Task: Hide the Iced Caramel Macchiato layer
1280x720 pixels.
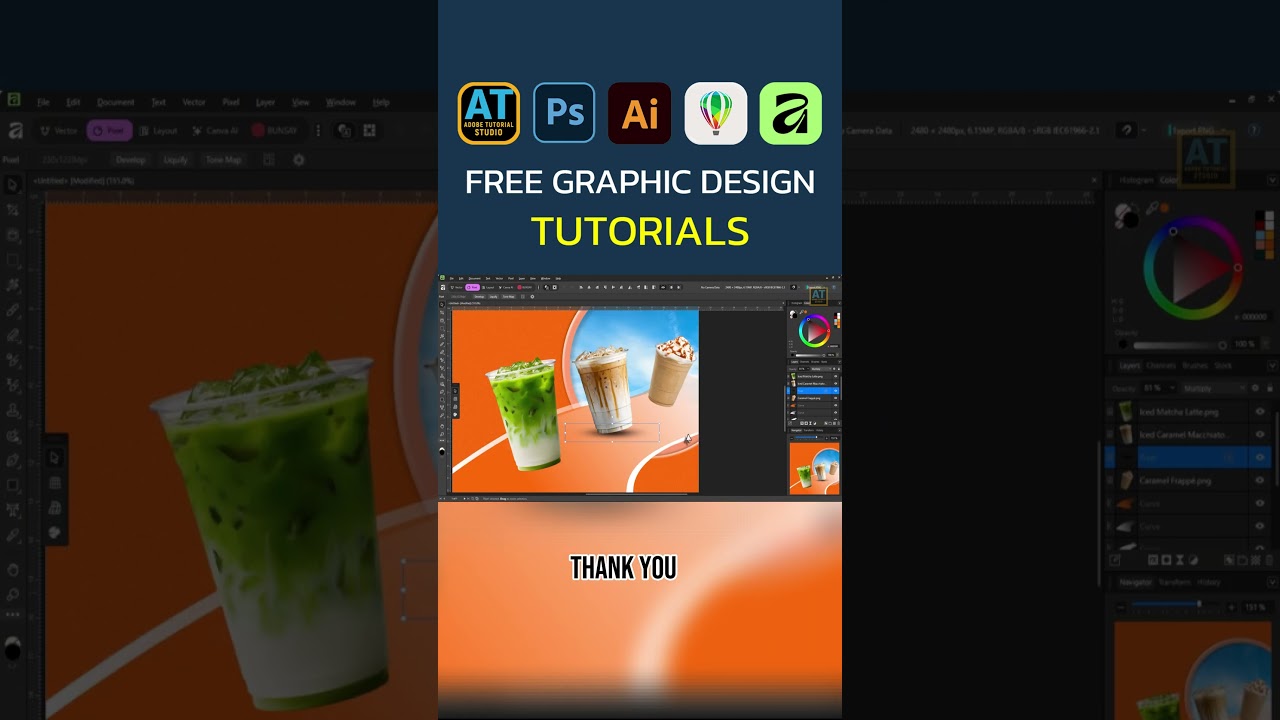Action: coord(1260,434)
